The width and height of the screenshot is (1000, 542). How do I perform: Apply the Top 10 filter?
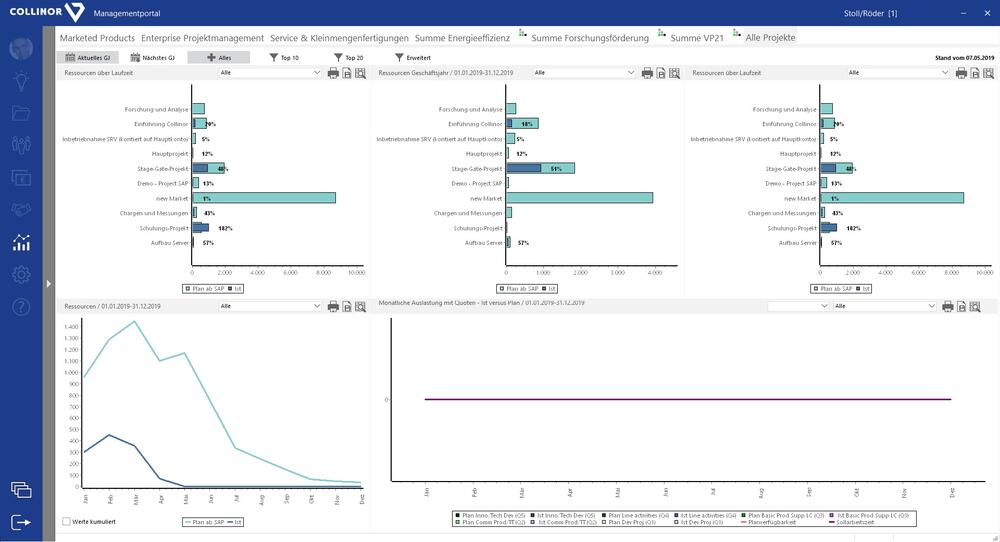click(284, 58)
